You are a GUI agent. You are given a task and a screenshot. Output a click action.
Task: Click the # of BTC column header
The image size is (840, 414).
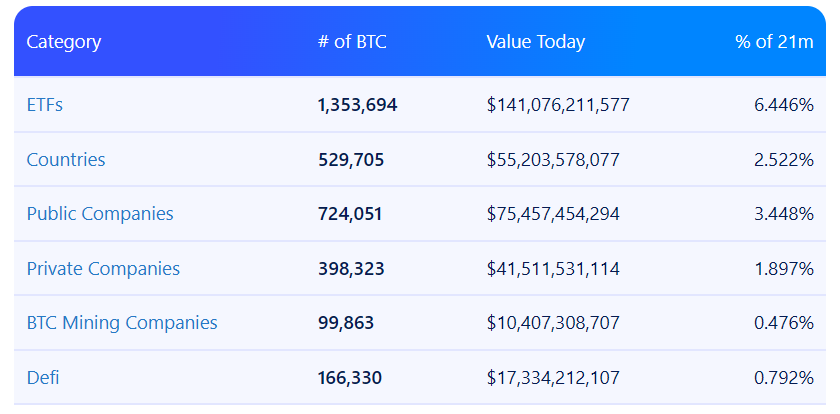click(351, 42)
